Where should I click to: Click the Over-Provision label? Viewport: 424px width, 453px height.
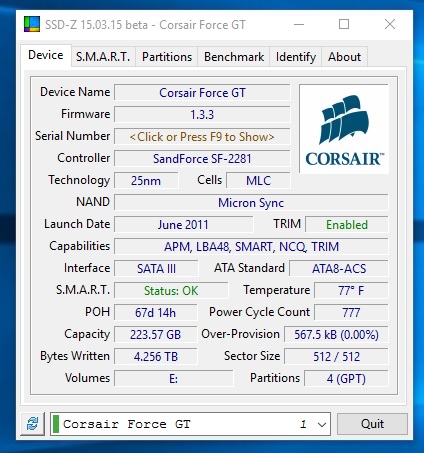pyautogui.click(x=240, y=334)
